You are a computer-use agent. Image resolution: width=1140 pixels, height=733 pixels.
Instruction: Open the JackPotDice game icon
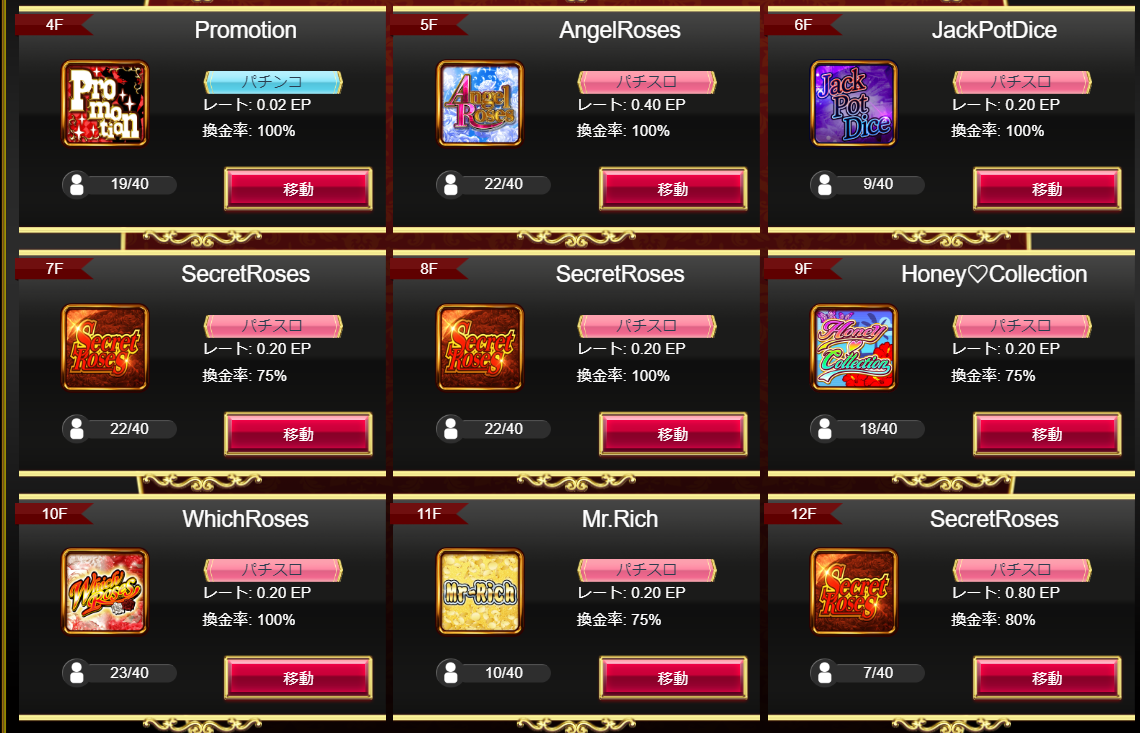[854, 103]
